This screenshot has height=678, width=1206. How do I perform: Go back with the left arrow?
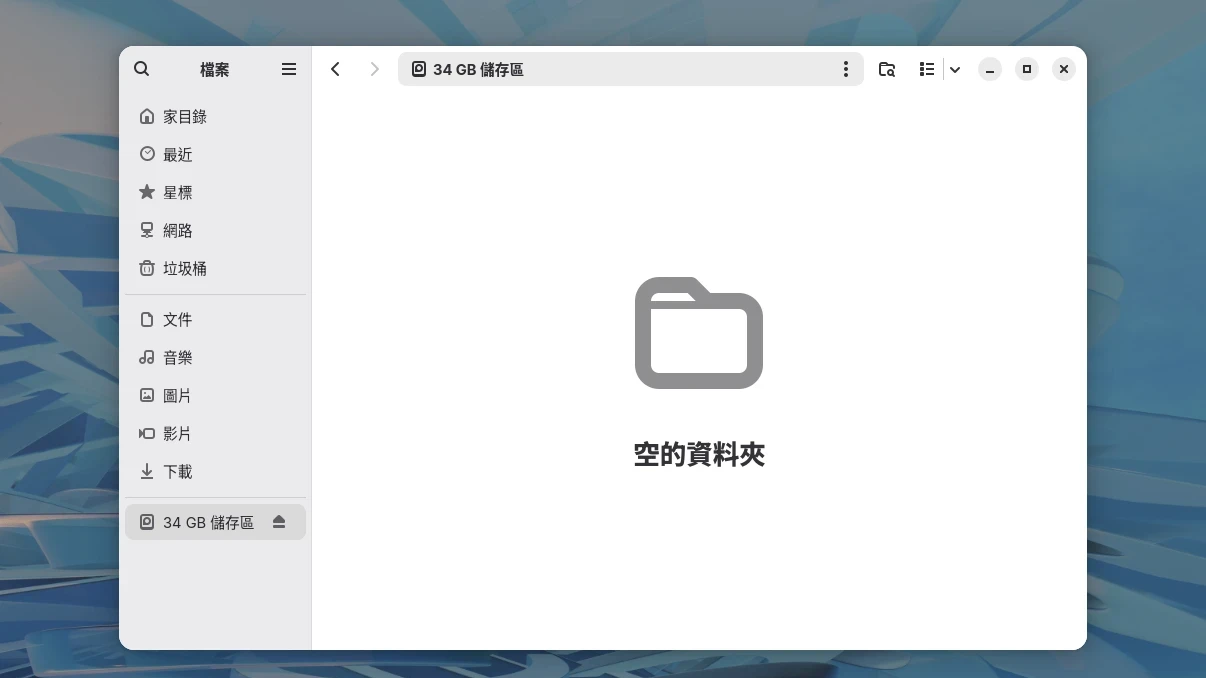coord(336,69)
